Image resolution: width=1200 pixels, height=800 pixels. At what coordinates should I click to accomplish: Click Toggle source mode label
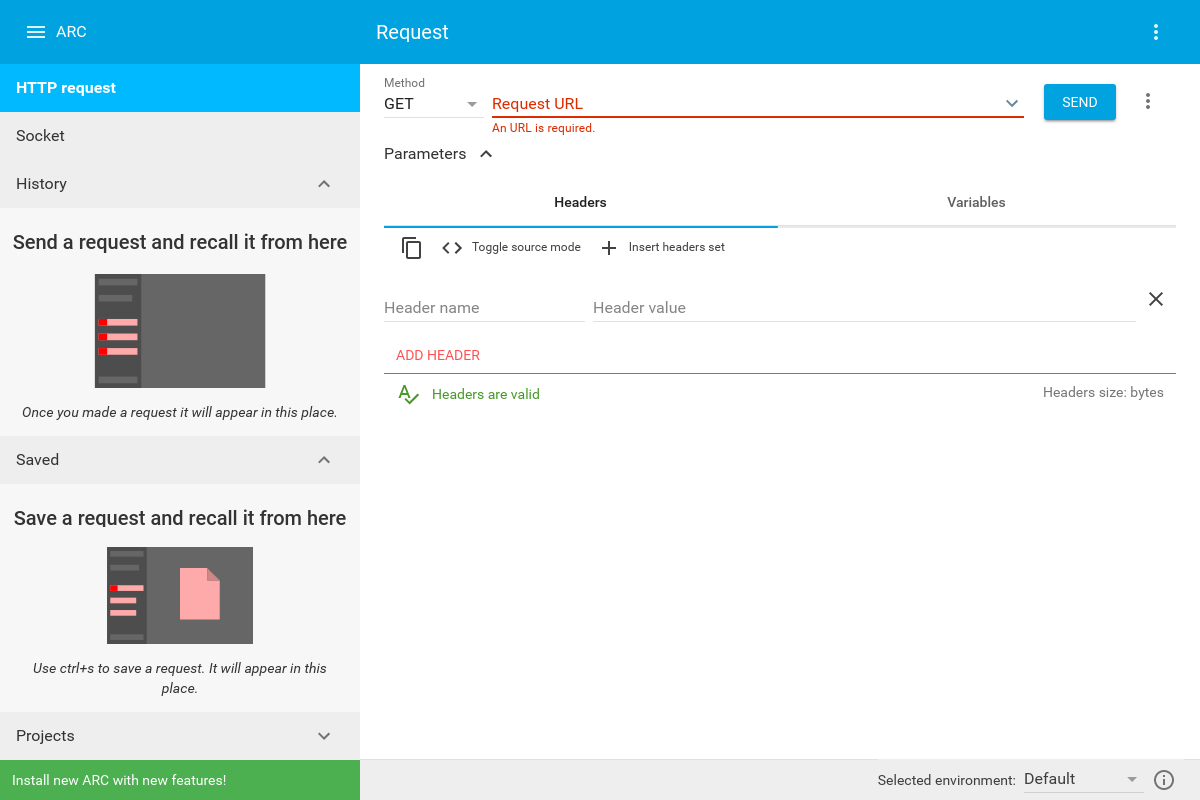[x=526, y=247]
